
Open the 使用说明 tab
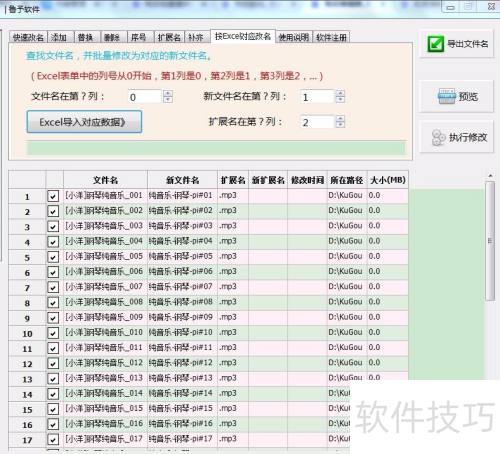tap(294, 37)
